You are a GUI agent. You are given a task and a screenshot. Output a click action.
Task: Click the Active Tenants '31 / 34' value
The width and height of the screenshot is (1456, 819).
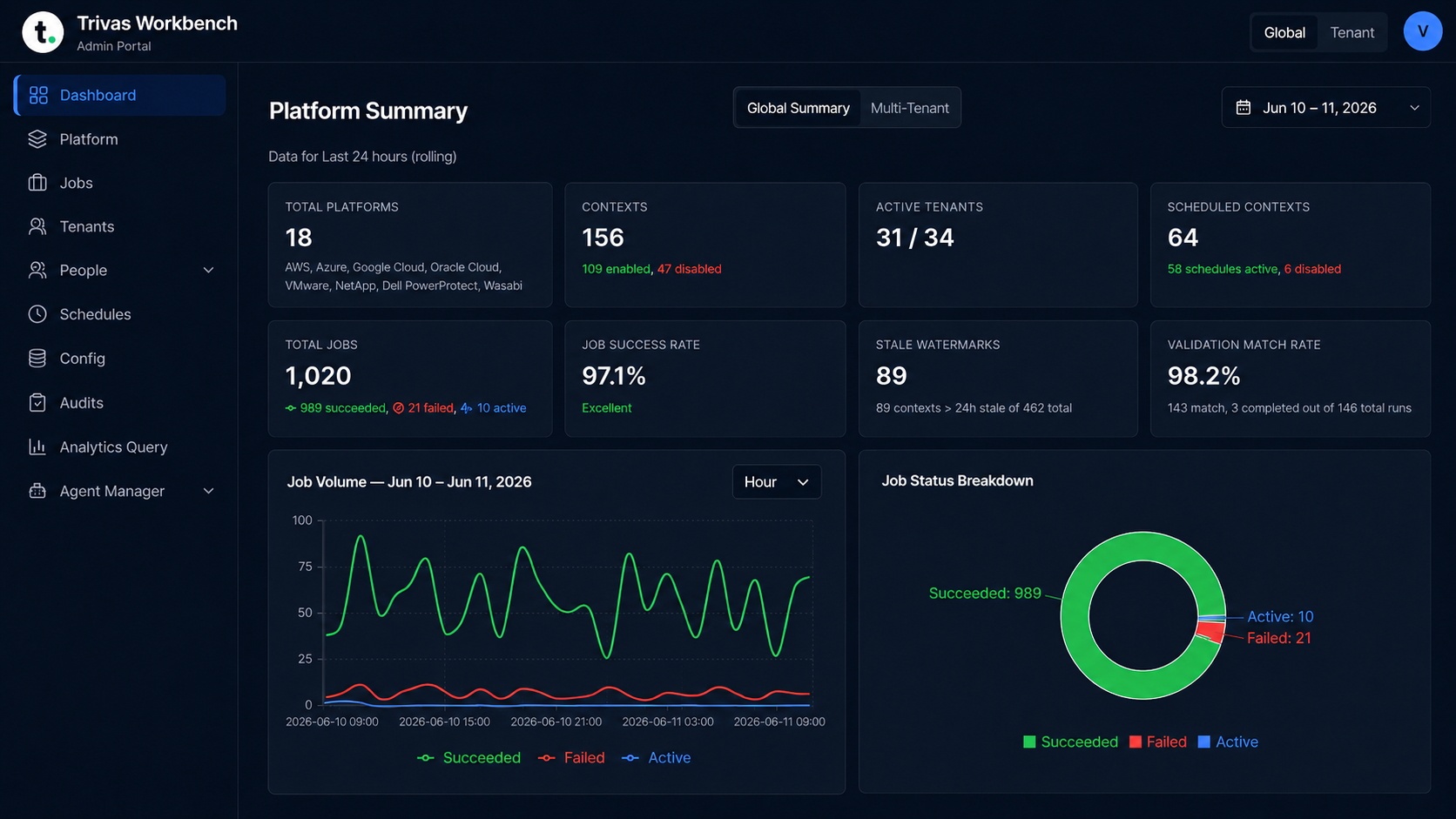(x=914, y=238)
